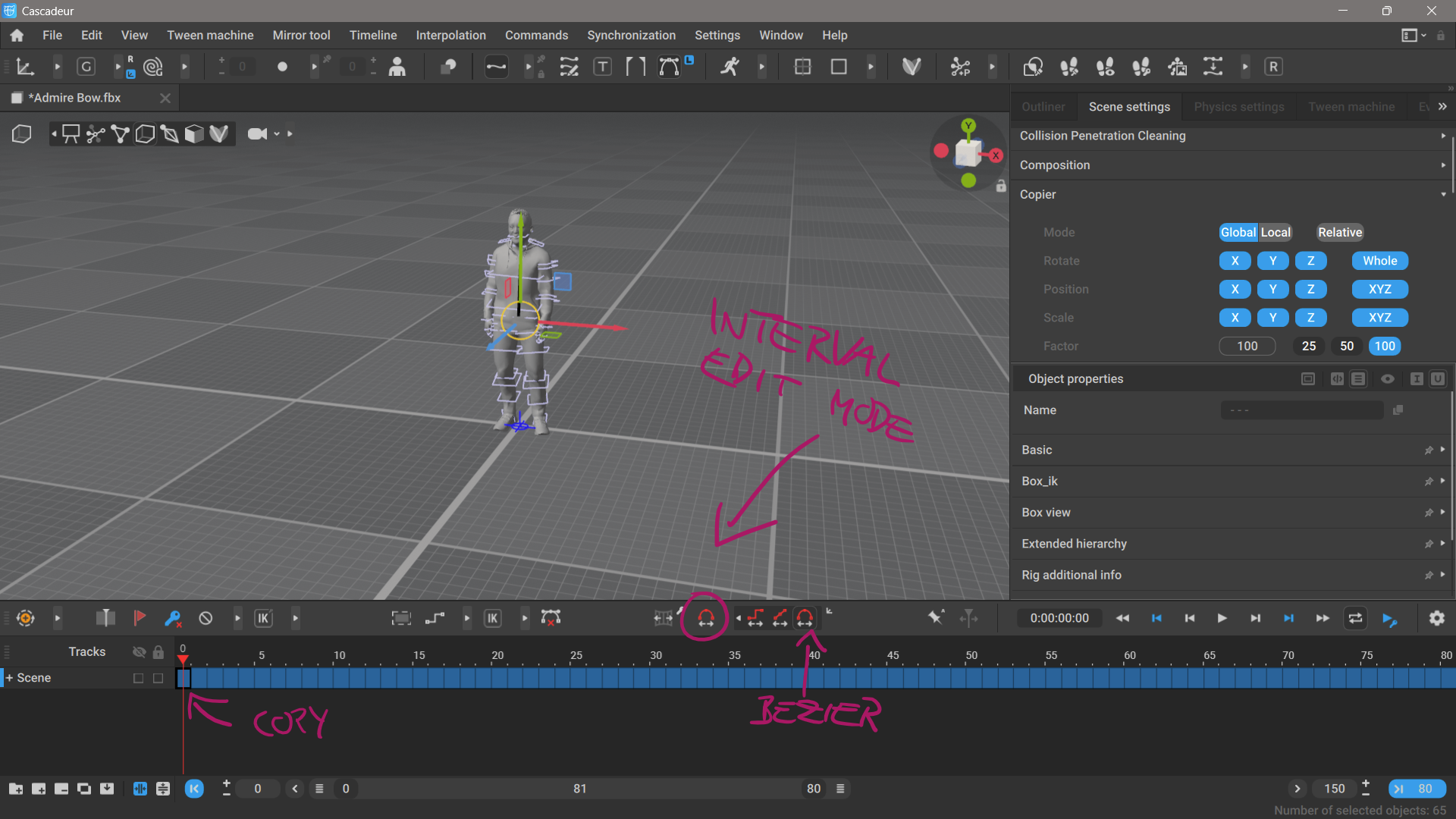
Task: Toggle loop playback button
Action: click(x=1355, y=618)
